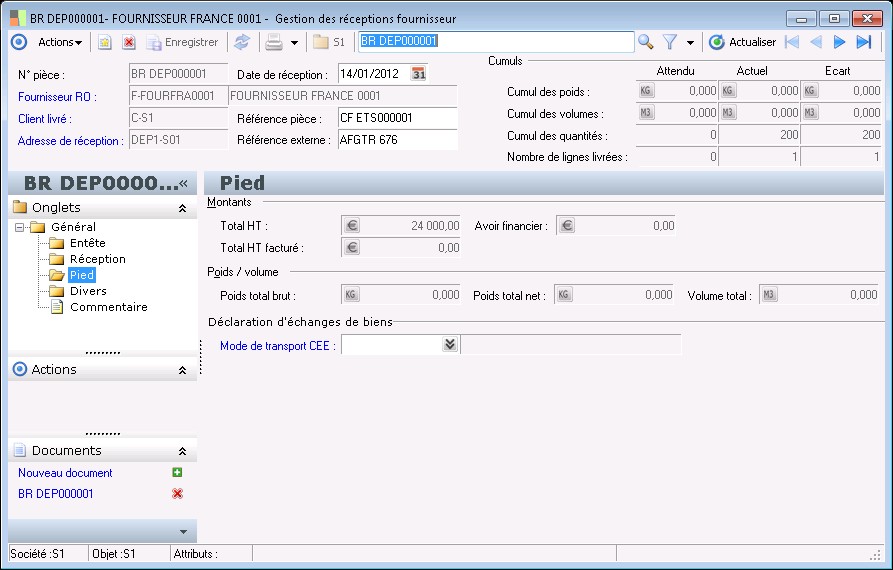This screenshot has width=893, height=570.
Task: Collapse the Onglets panel section
Action: pyautogui.click(x=182, y=208)
